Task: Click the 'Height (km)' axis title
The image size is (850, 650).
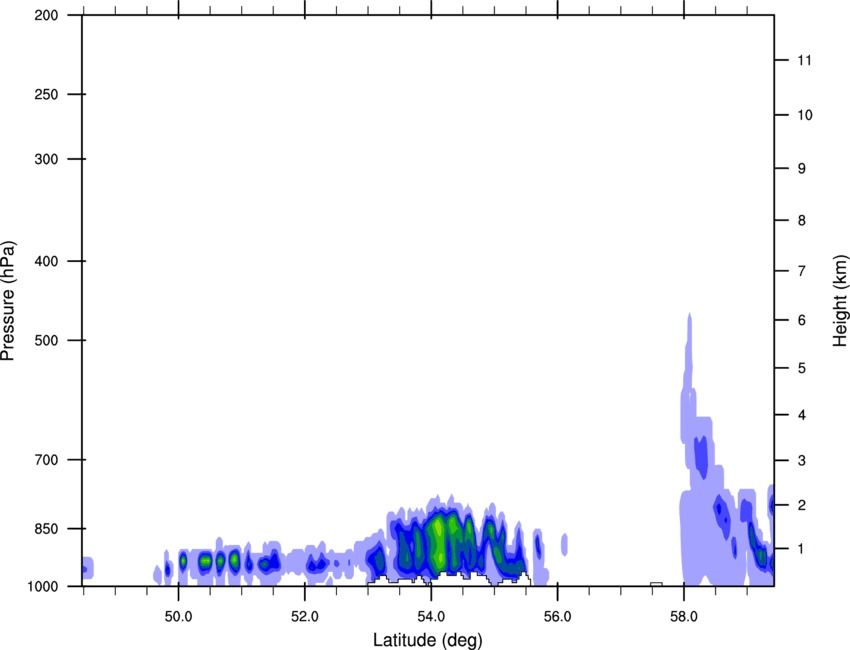Action: coord(840,301)
